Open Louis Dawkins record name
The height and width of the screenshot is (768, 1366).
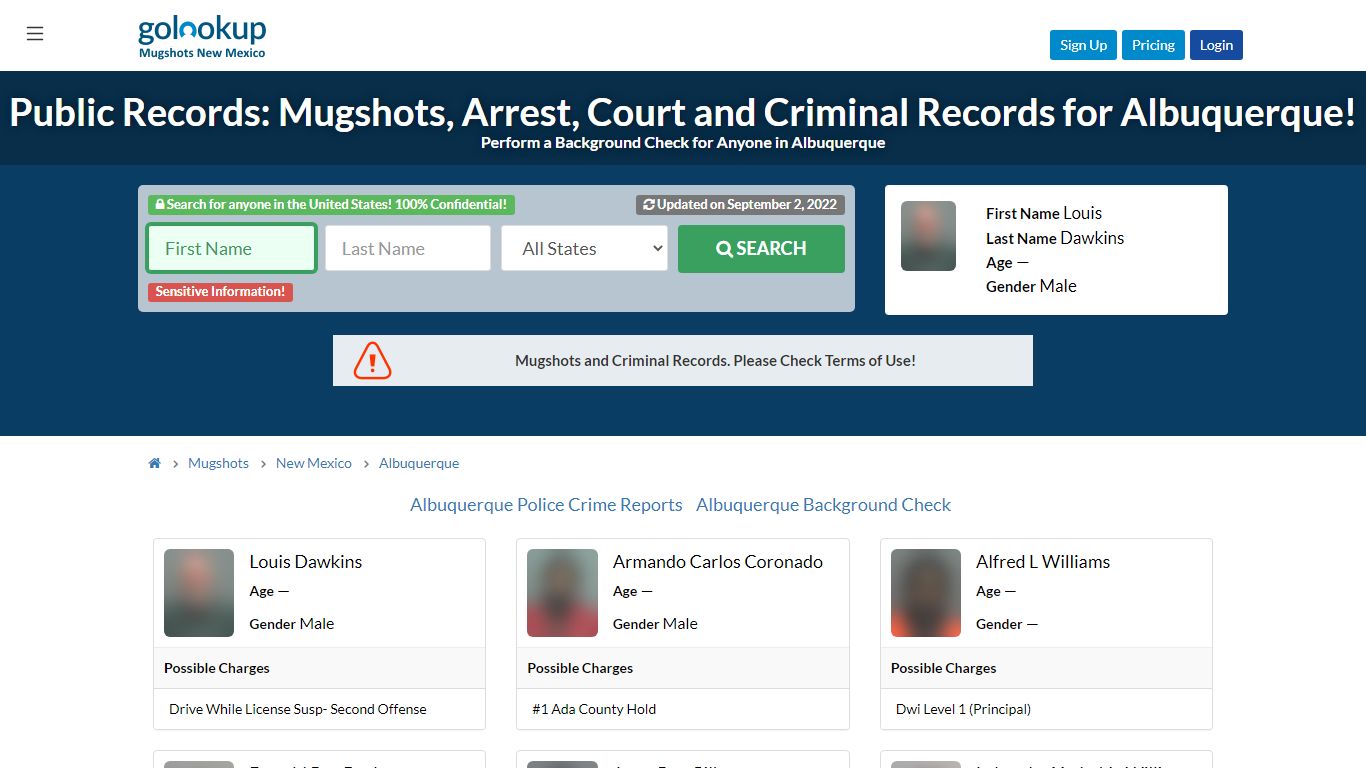[x=306, y=562]
